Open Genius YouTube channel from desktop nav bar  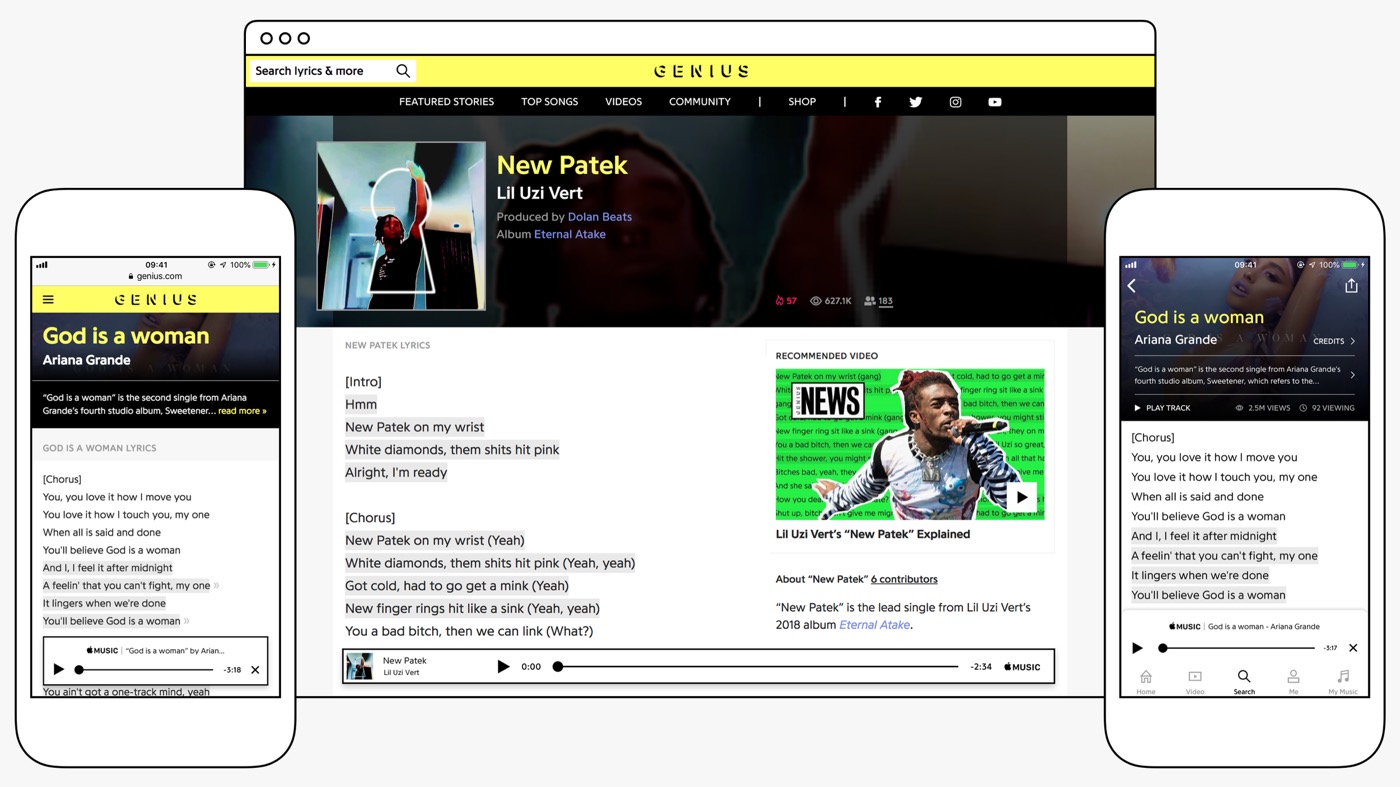click(x=995, y=102)
